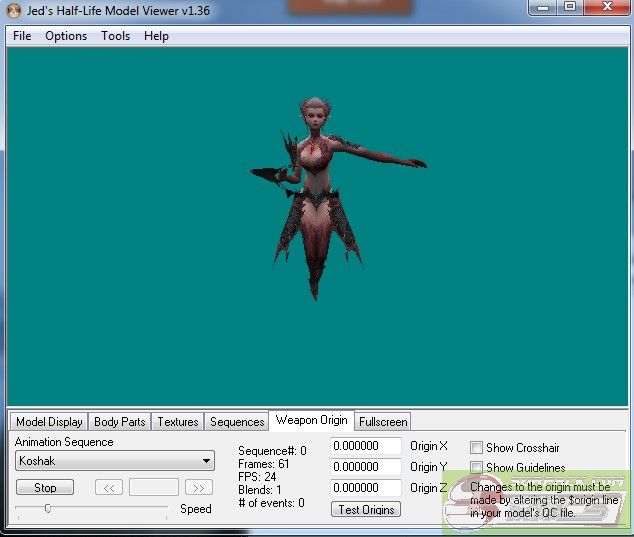
Task: Enable the Show Crosshair checkbox
Action: (x=477, y=448)
